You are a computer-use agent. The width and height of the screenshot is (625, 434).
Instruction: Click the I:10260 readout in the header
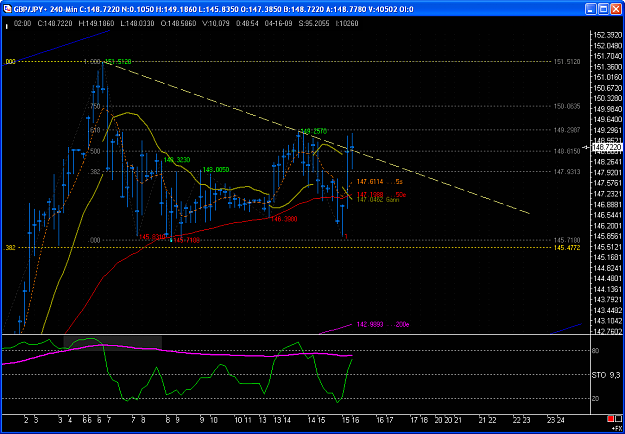(347, 24)
